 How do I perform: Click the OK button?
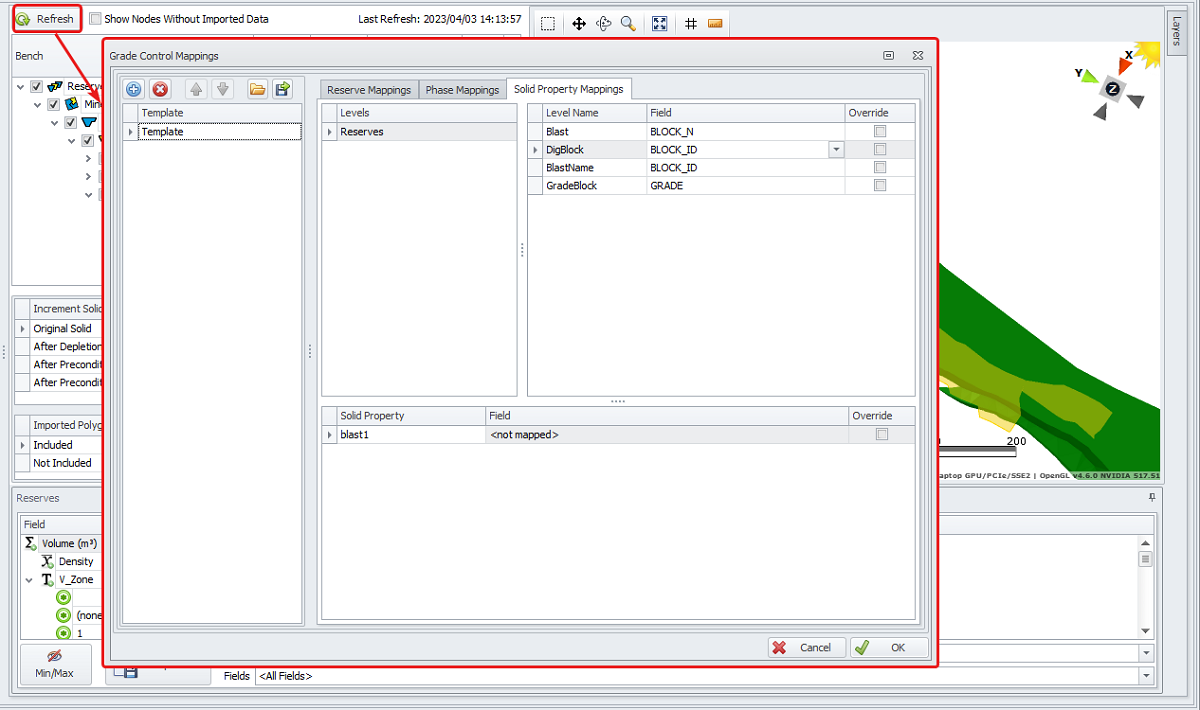(x=889, y=647)
